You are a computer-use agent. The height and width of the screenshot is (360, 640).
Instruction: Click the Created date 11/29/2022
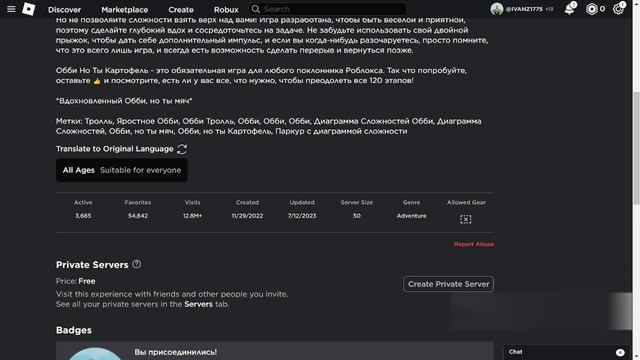click(x=247, y=216)
